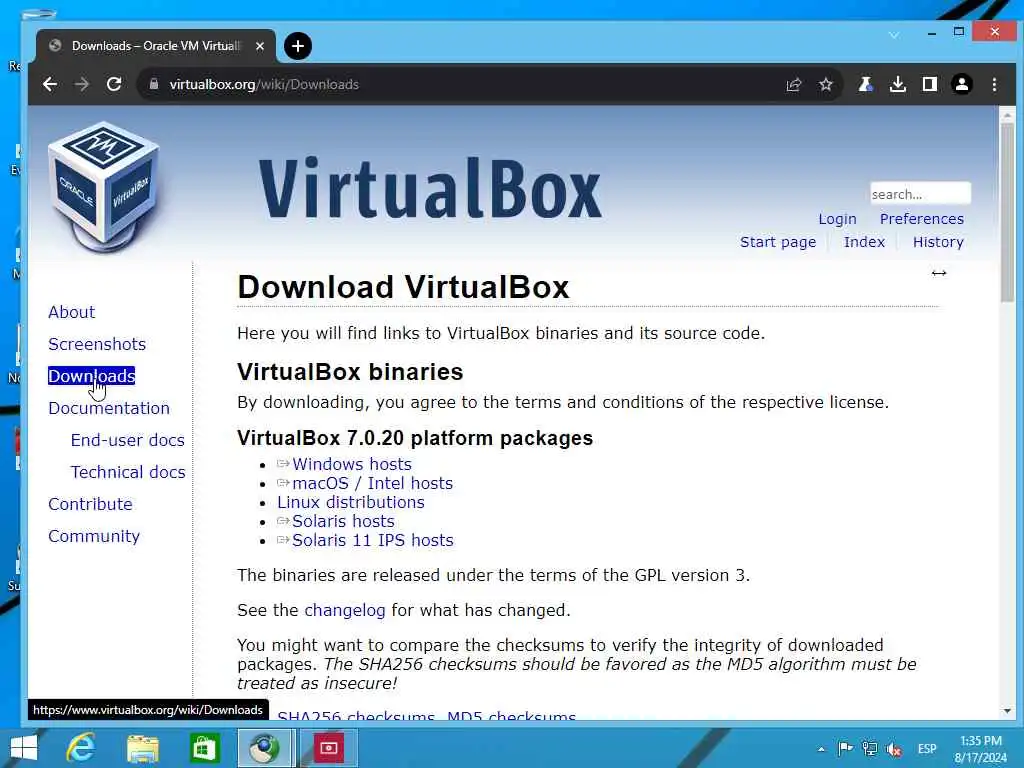
Task: Download the macOS / Intel hosts package
Action: [x=372, y=483]
